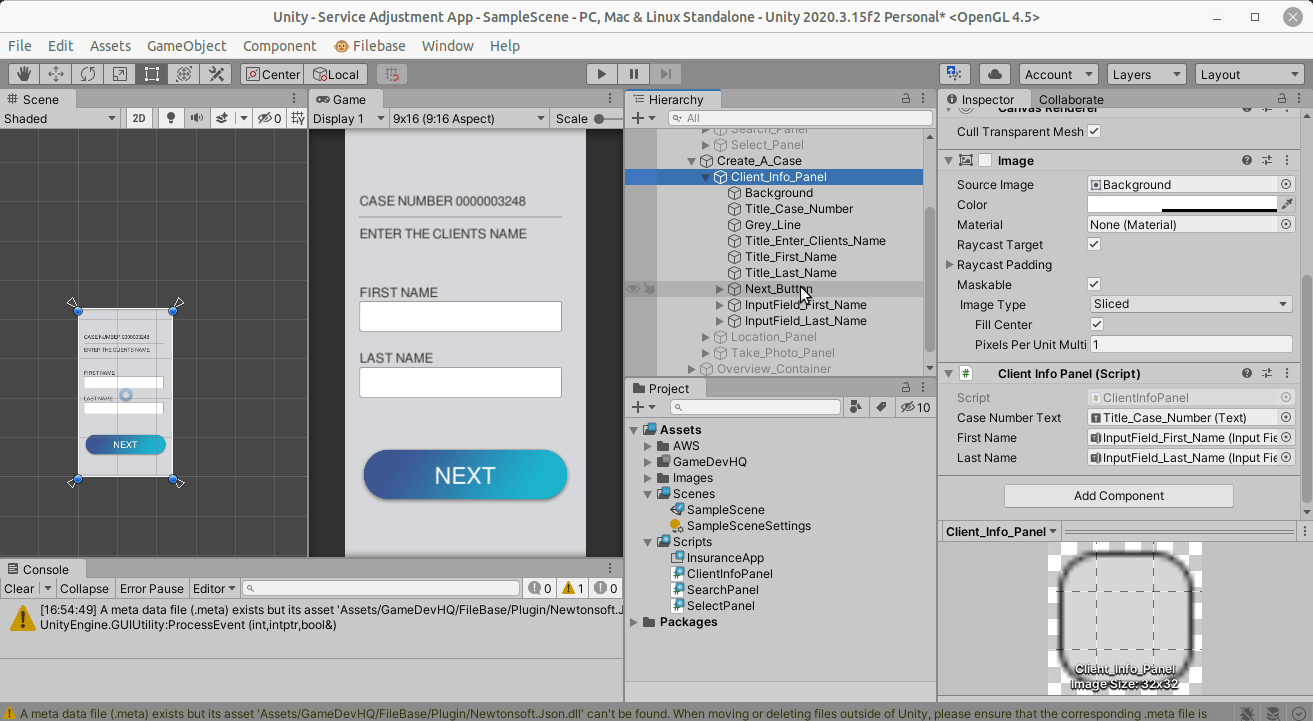Open the Image Color swatch

pos(1183,204)
